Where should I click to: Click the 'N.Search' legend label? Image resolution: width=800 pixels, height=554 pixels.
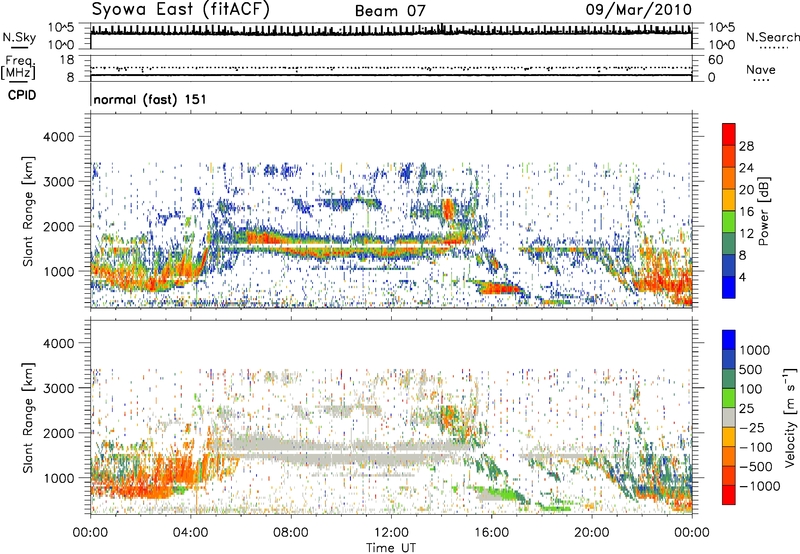pyautogui.click(x=772, y=37)
